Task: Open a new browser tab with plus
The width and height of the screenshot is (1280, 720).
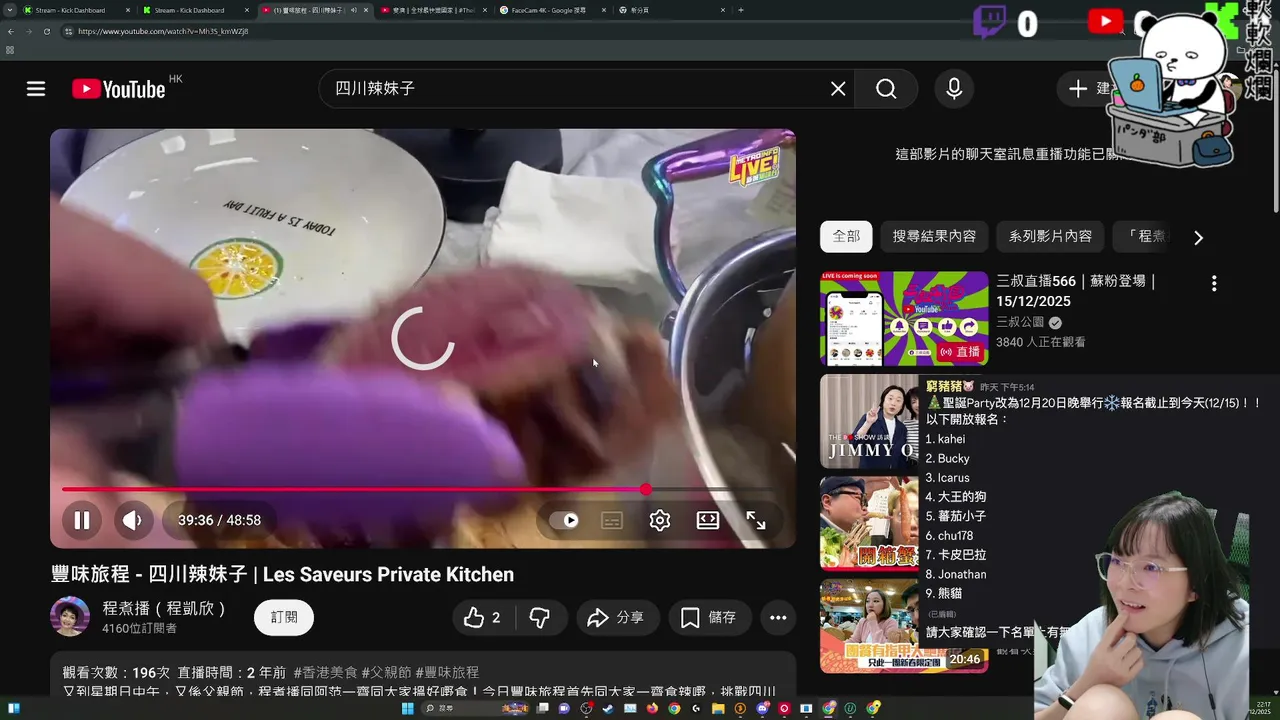Action: click(x=740, y=10)
